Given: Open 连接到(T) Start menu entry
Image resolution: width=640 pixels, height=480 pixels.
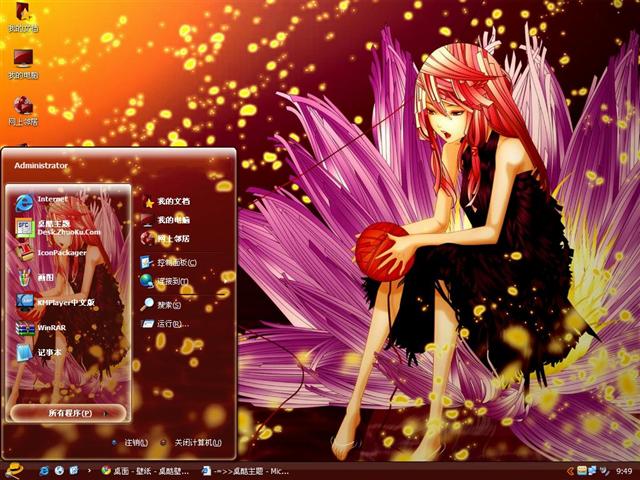Looking at the screenshot, I should 164,281.
